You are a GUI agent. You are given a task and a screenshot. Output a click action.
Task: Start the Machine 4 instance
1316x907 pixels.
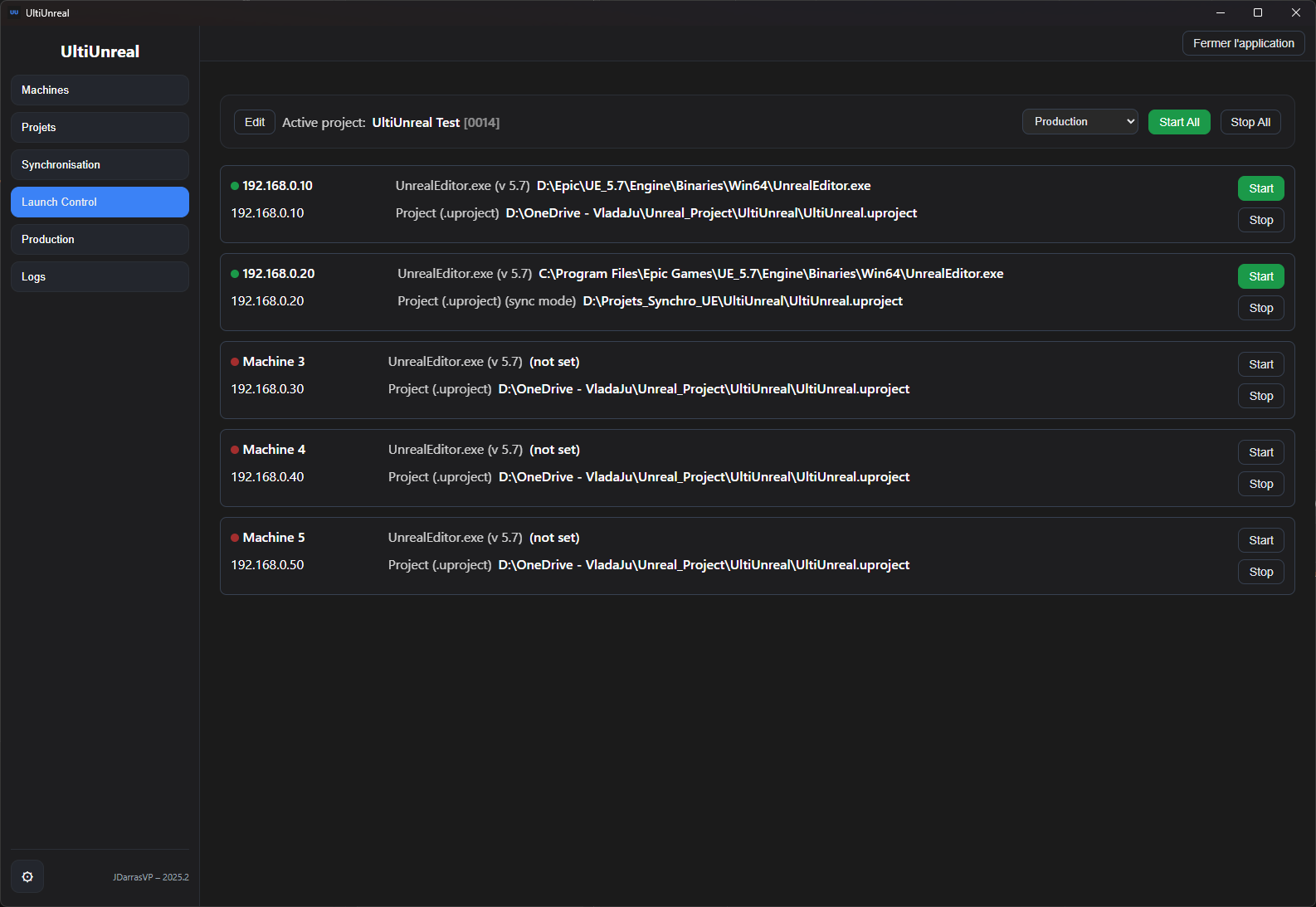(x=1260, y=452)
